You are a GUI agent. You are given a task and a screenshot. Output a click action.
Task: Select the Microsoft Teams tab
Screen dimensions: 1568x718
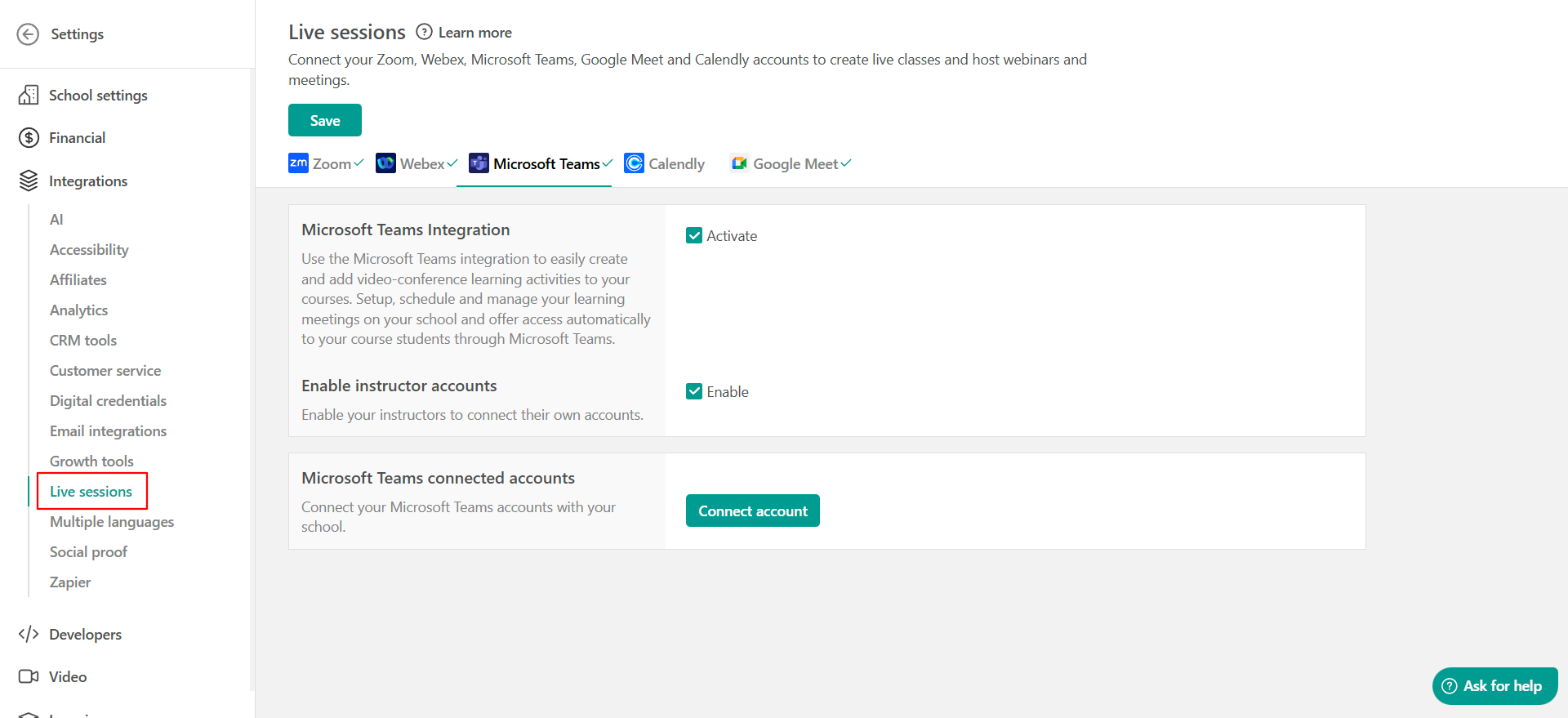(541, 164)
